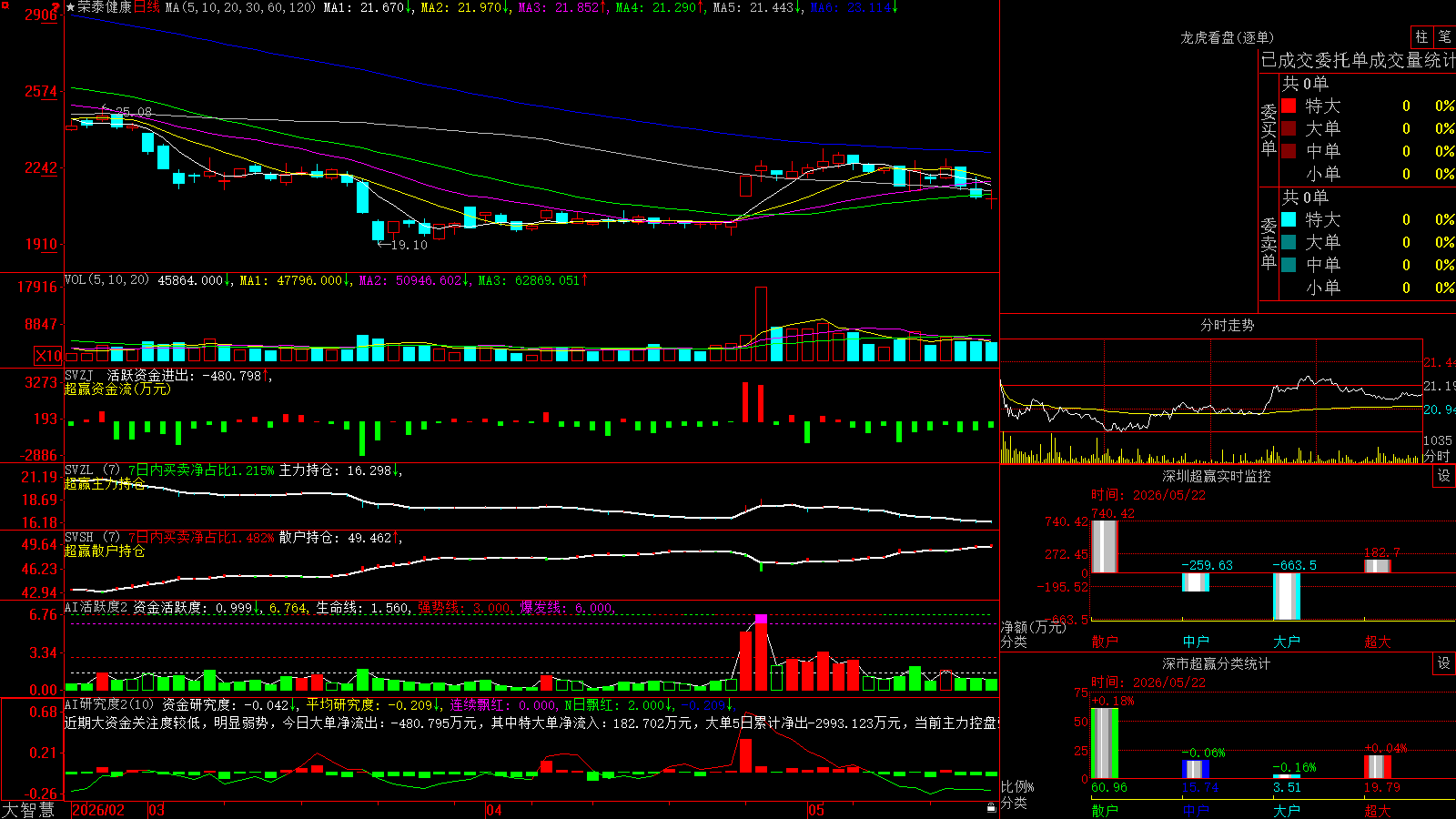Click the 分时走势 panel title
This screenshot has height=819, width=1456.
click(1227, 325)
